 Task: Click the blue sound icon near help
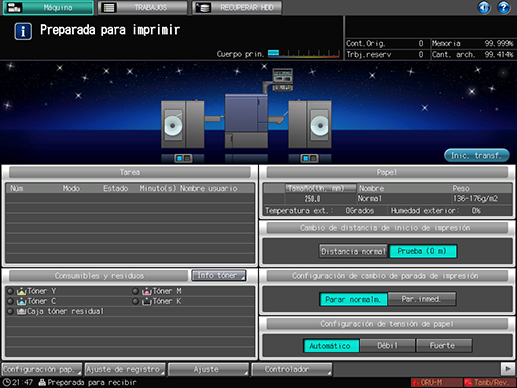pos(484,7)
